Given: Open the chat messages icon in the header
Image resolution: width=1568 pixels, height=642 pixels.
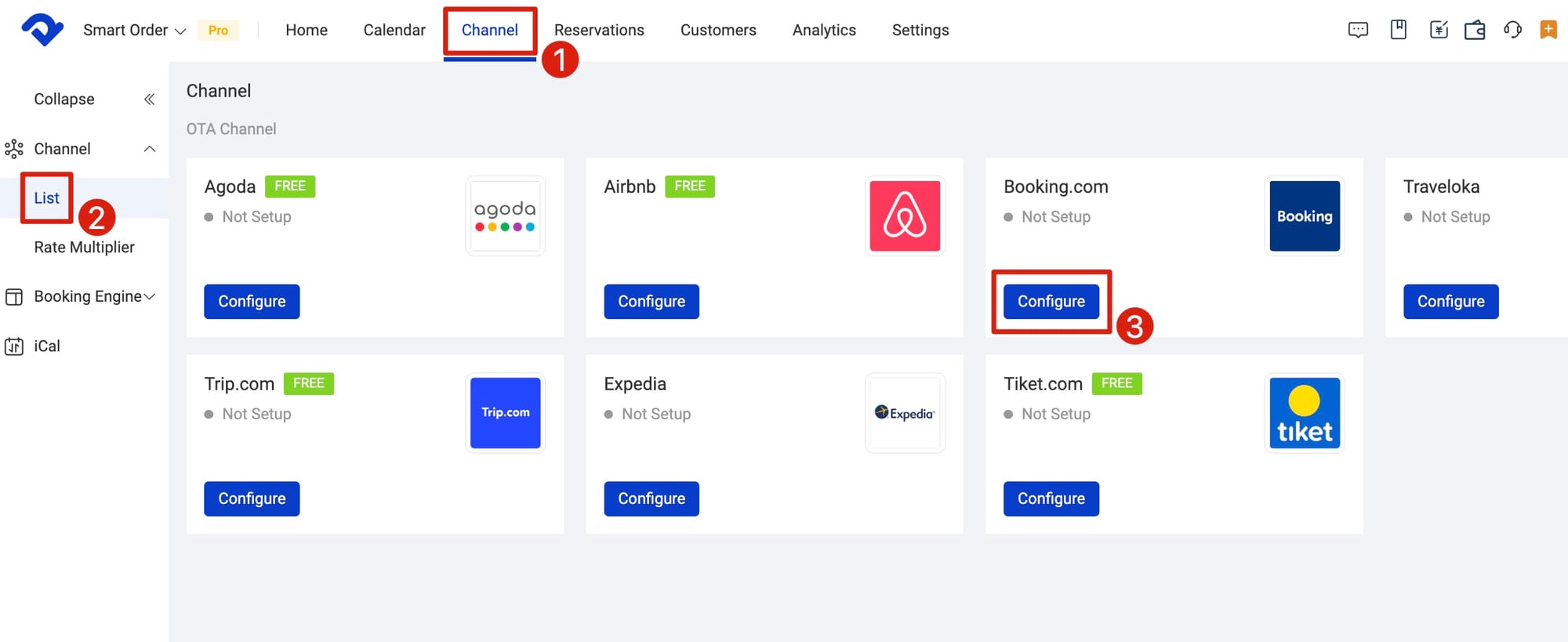Looking at the screenshot, I should click(1358, 30).
